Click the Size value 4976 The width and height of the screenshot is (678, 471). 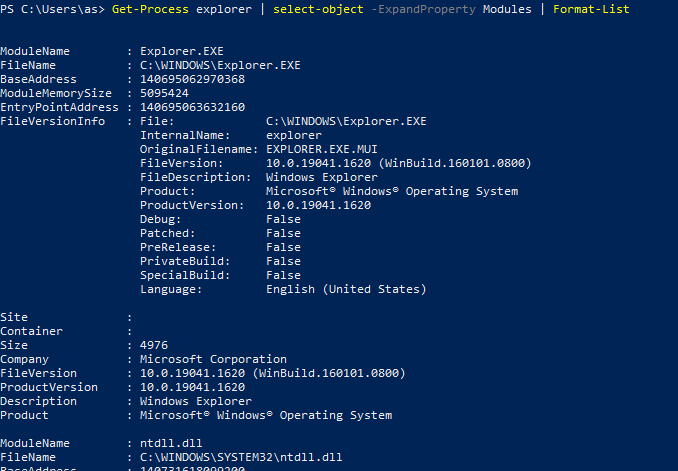point(154,345)
